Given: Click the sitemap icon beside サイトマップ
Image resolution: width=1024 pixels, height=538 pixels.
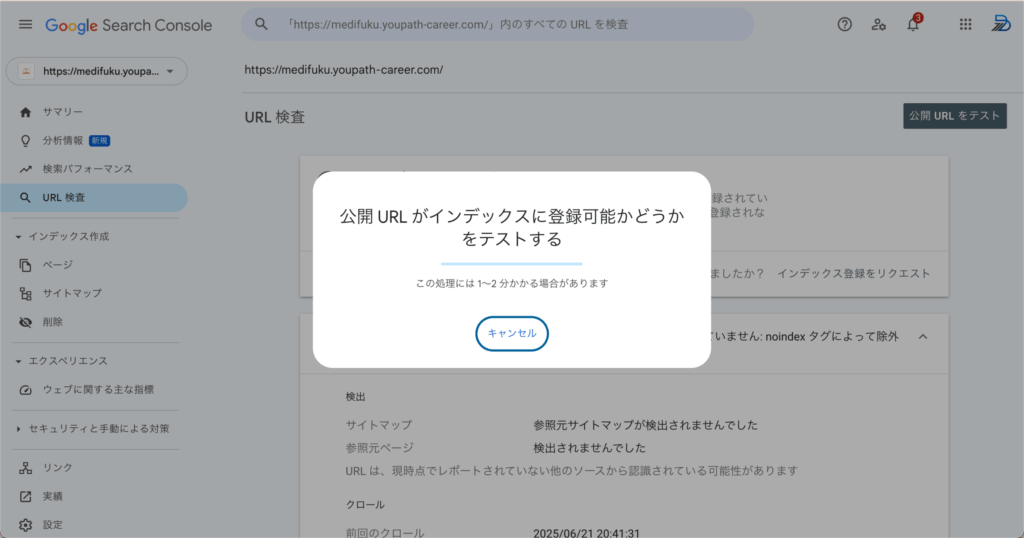Looking at the screenshot, I should 25,294.
